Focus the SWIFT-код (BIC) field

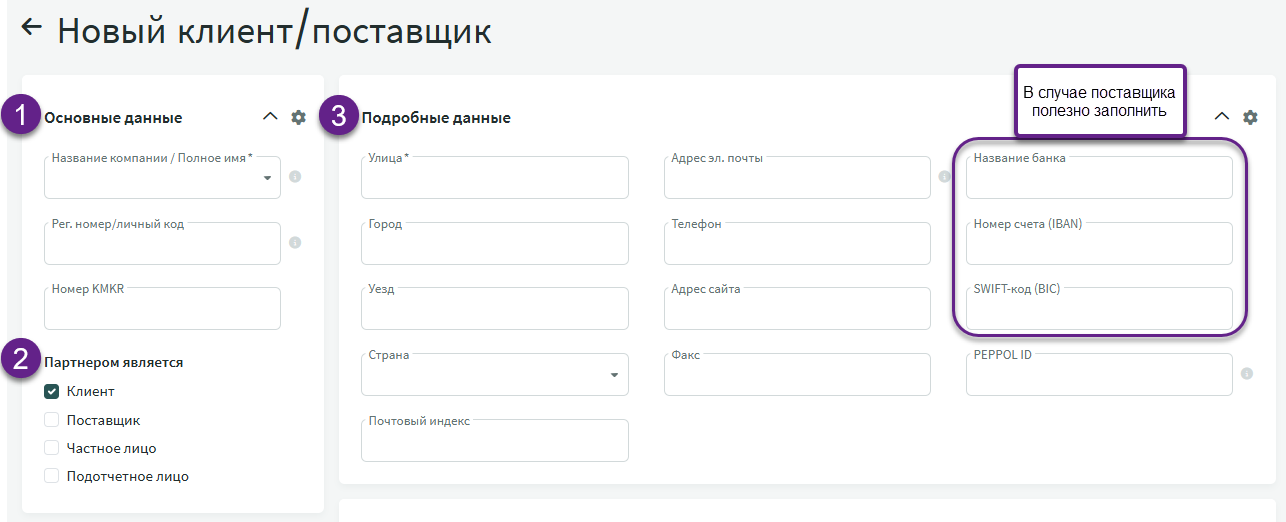[x=1098, y=311]
